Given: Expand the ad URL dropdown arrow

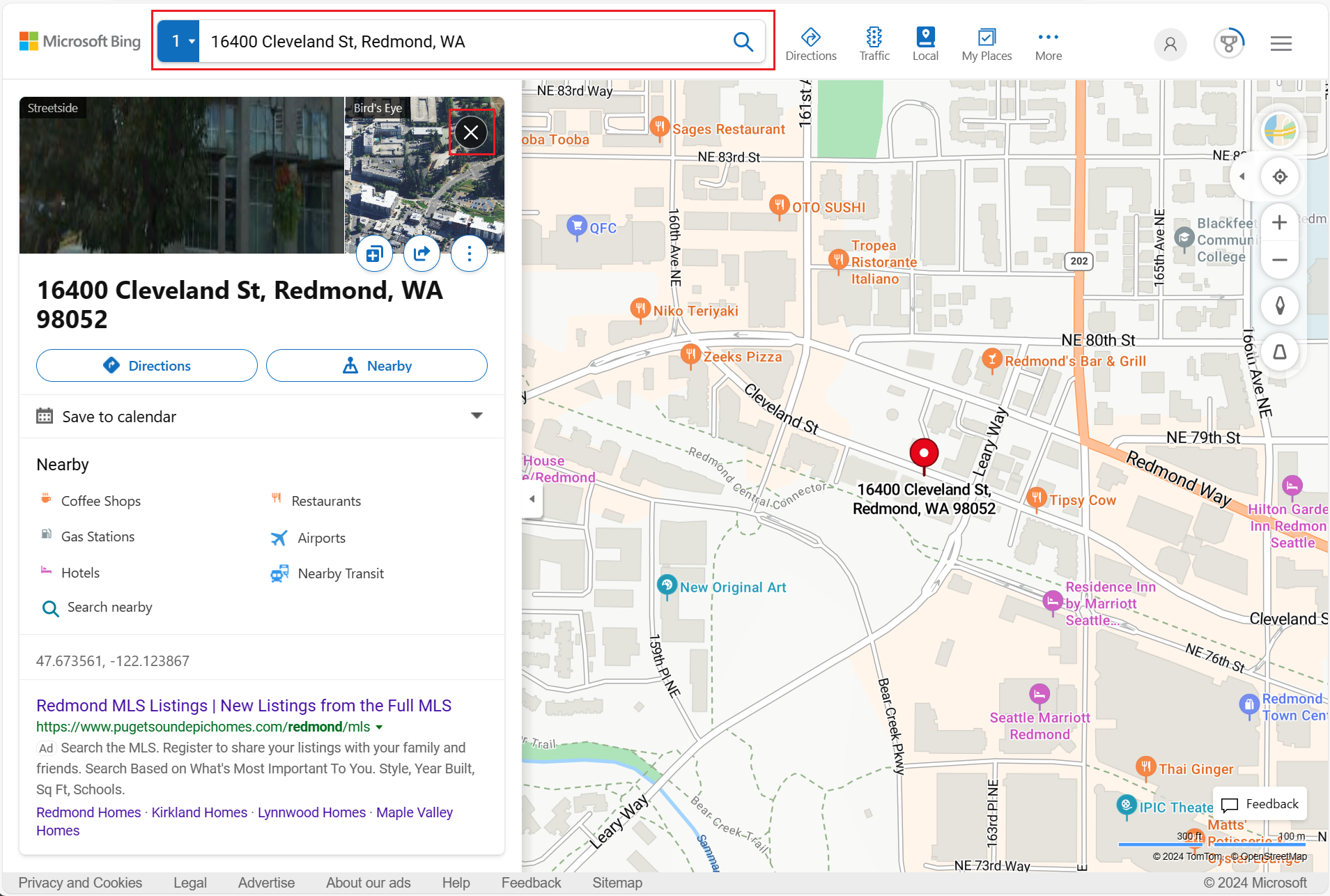Looking at the screenshot, I should click(379, 727).
